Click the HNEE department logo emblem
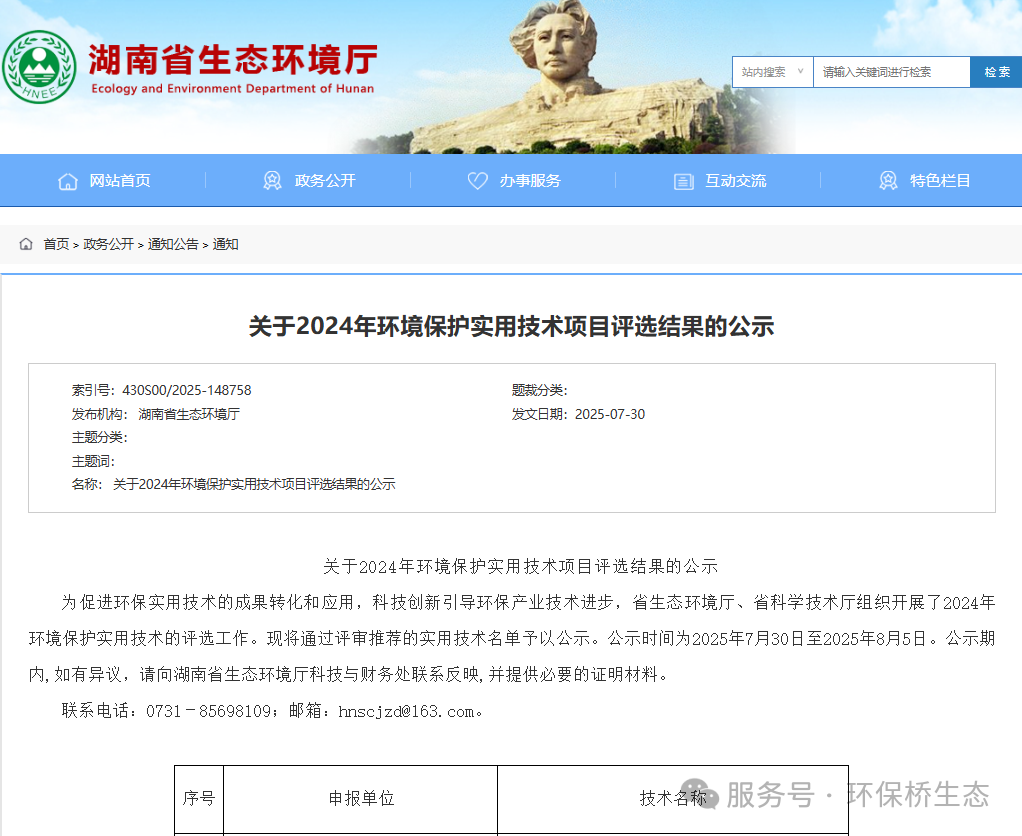This screenshot has width=1022, height=836. [x=39, y=67]
